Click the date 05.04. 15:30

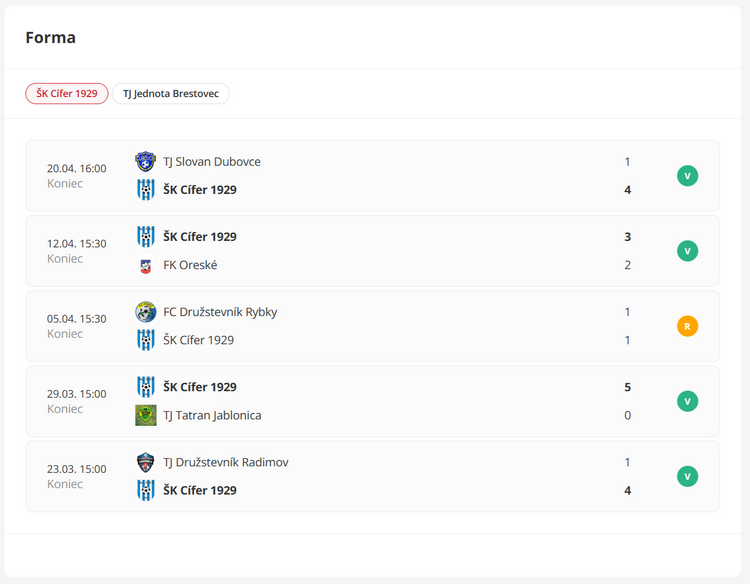[x=77, y=319]
